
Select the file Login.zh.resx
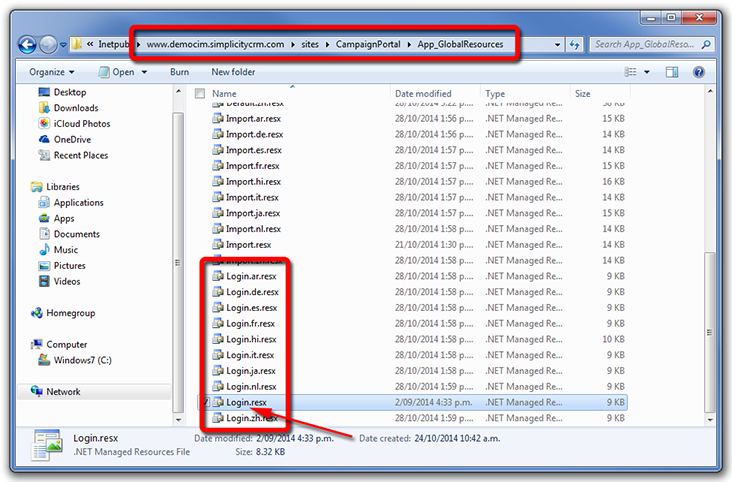[x=252, y=418]
